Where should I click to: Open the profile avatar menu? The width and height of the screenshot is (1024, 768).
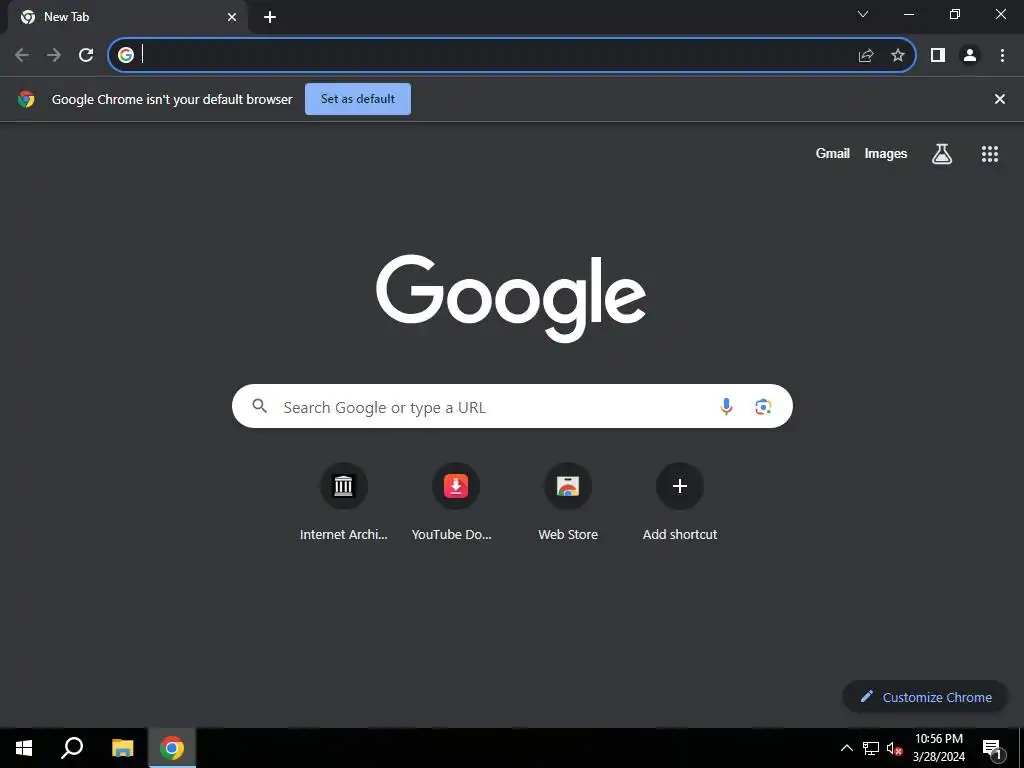(x=970, y=56)
